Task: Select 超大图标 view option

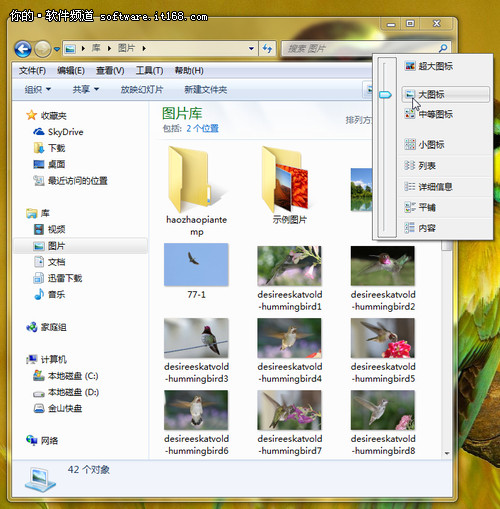Action: coord(446,66)
